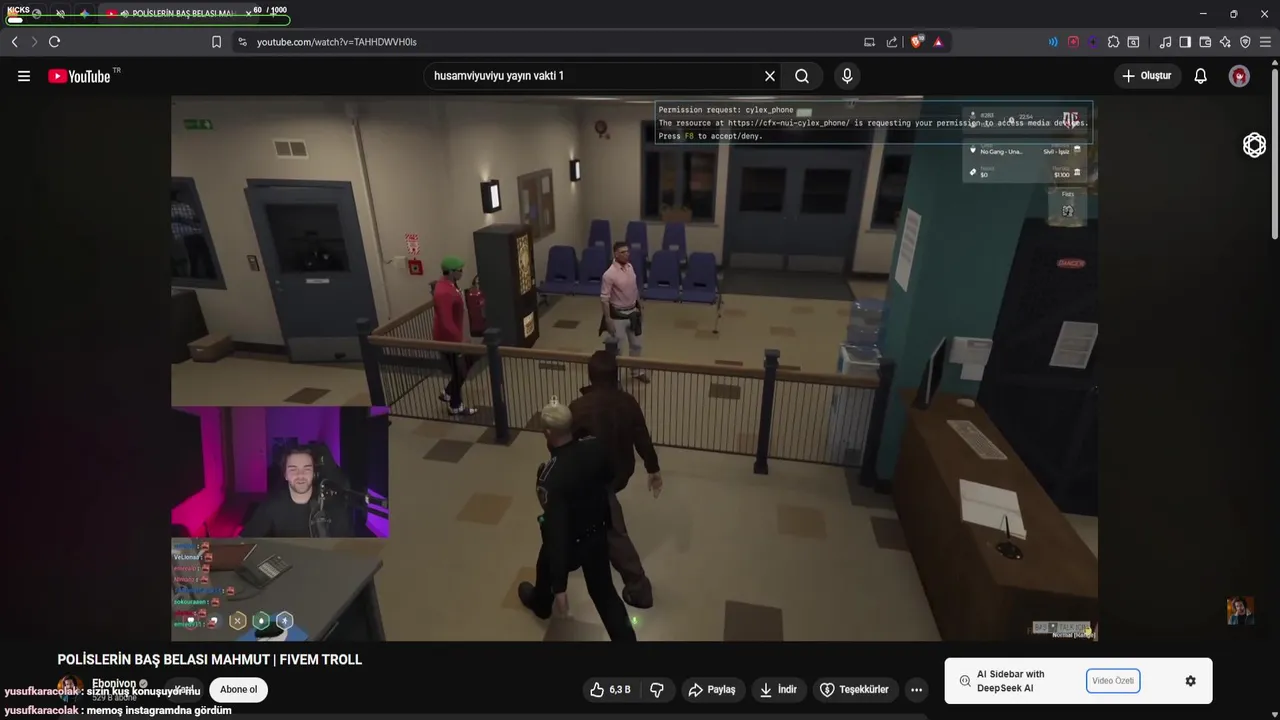The width and height of the screenshot is (1280, 720).
Task: Run the search with the magnifier button
Action: [802, 76]
